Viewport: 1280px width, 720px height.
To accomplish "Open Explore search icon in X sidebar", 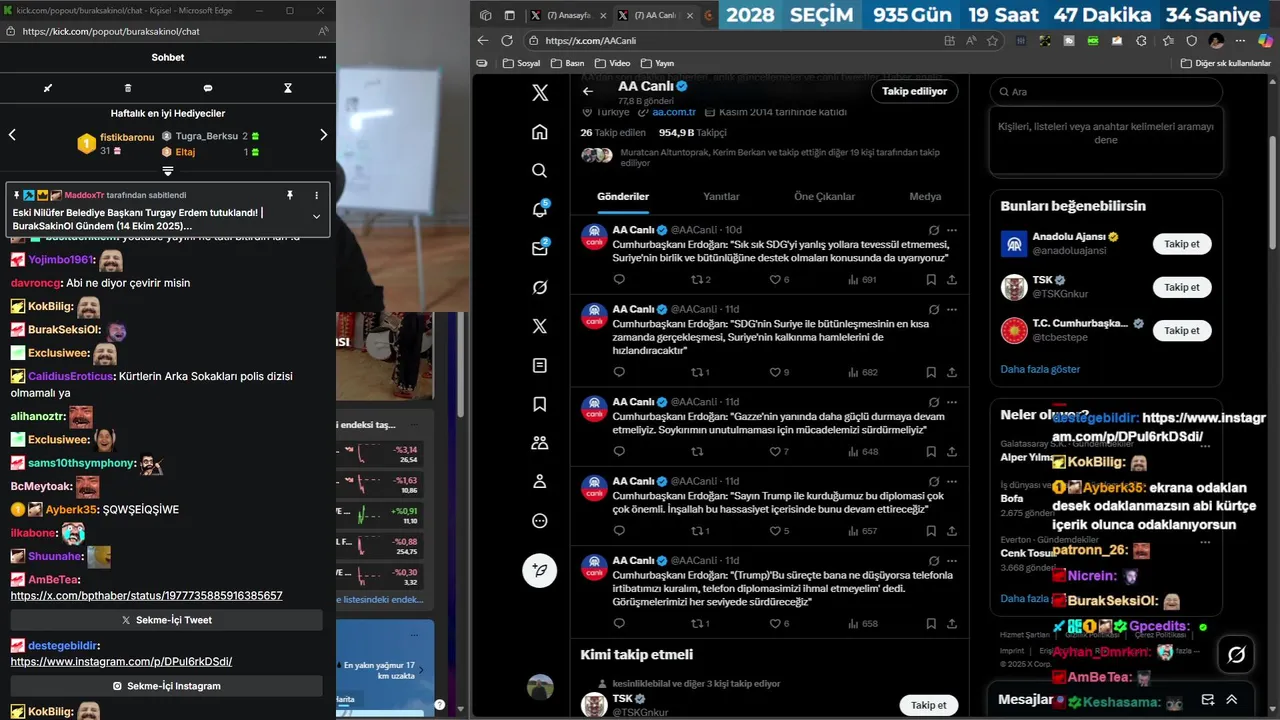I will pyautogui.click(x=540, y=171).
